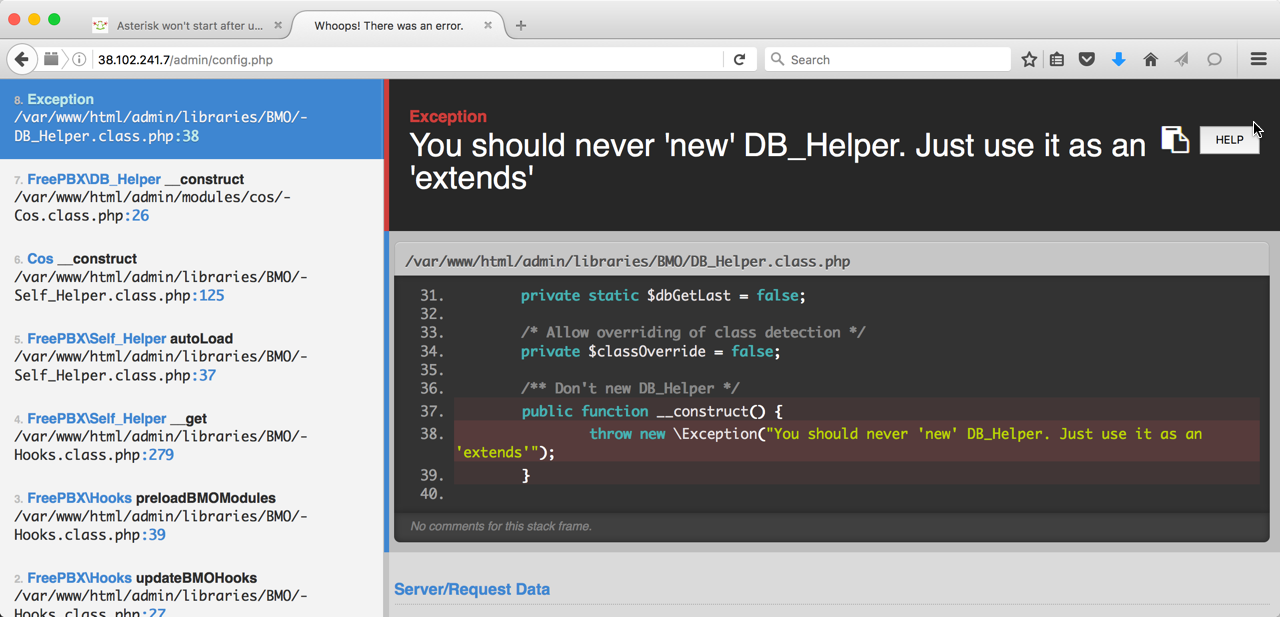This screenshot has height=617, width=1280.
Task: Select frame 4 Self_Helper __get
Action: click(191, 438)
